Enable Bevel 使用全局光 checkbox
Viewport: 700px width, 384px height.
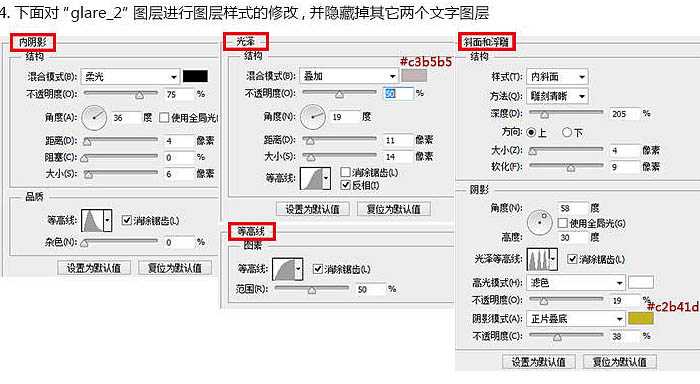tap(562, 223)
